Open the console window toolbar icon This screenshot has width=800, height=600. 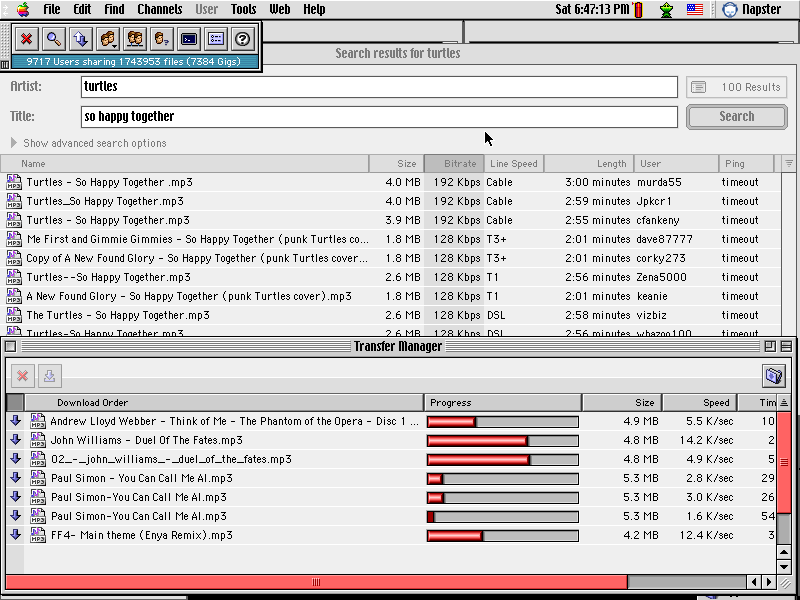click(188, 40)
